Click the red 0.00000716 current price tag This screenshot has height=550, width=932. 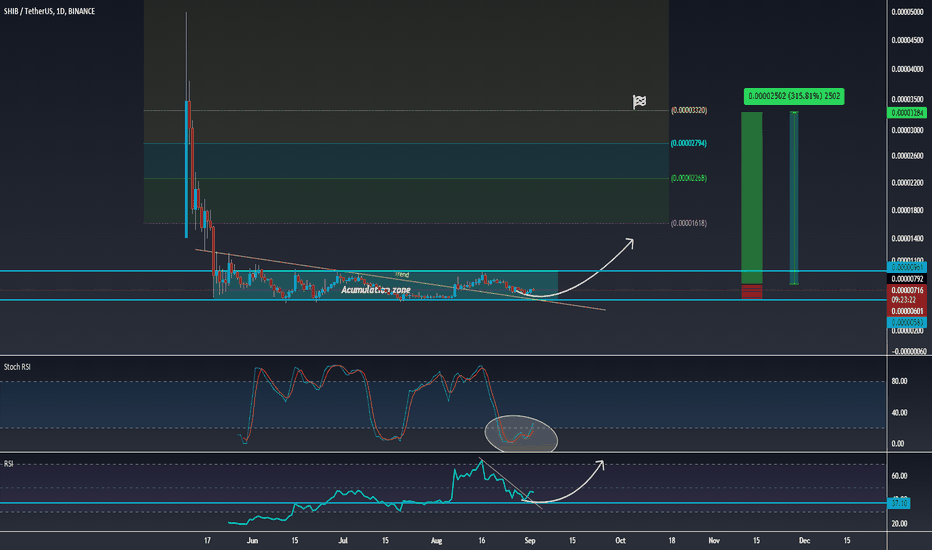[906, 290]
